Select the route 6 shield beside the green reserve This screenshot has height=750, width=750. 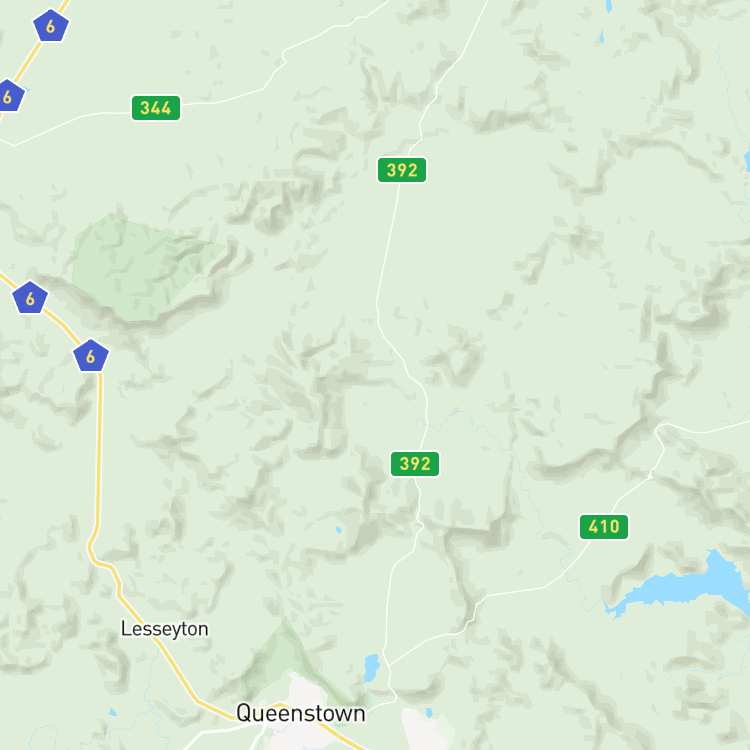pos(30,298)
